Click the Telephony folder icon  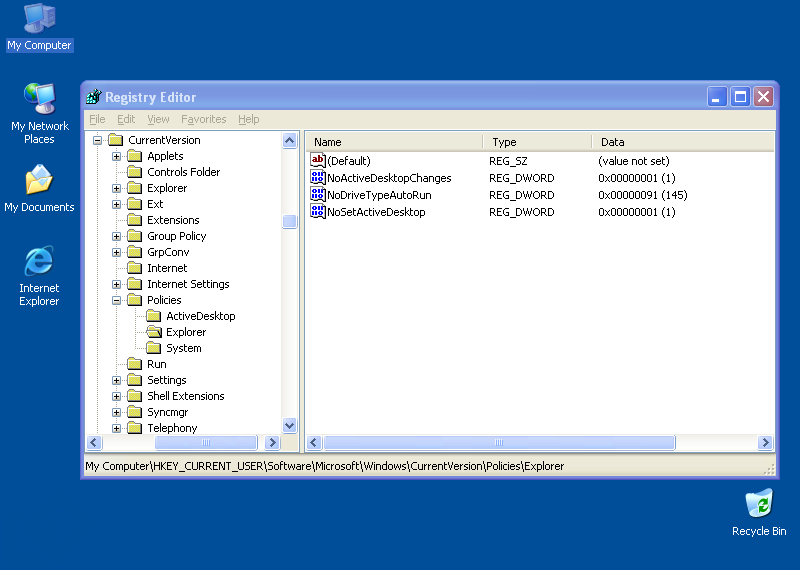[135, 428]
